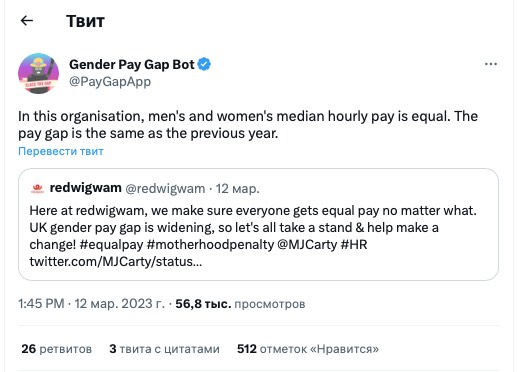Click the Gender Pay Gap Bot avatar
The width and height of the screenshot is (517, 372).
click(x=38, y=73)
